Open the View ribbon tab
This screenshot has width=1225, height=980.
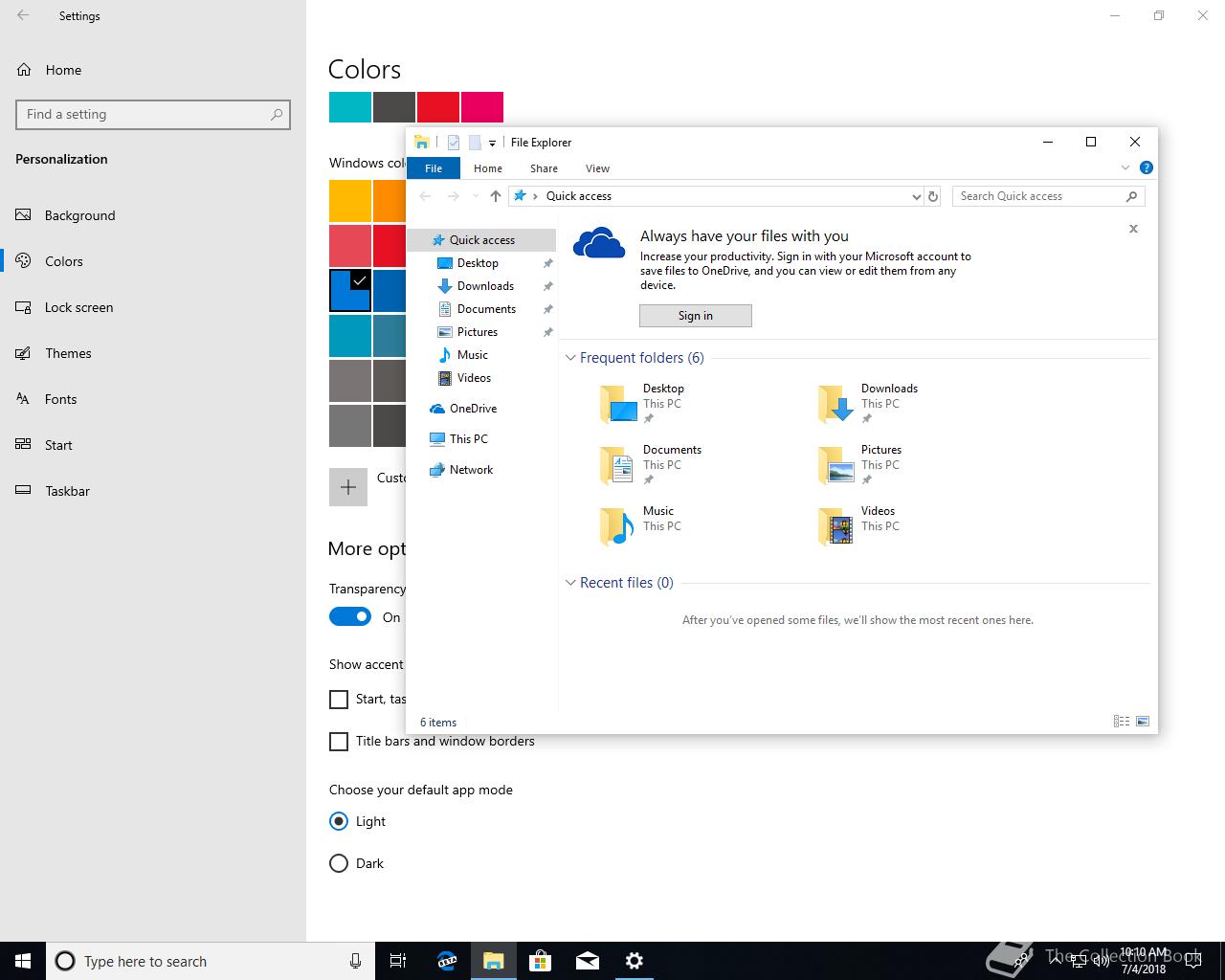tap(597, 168)
